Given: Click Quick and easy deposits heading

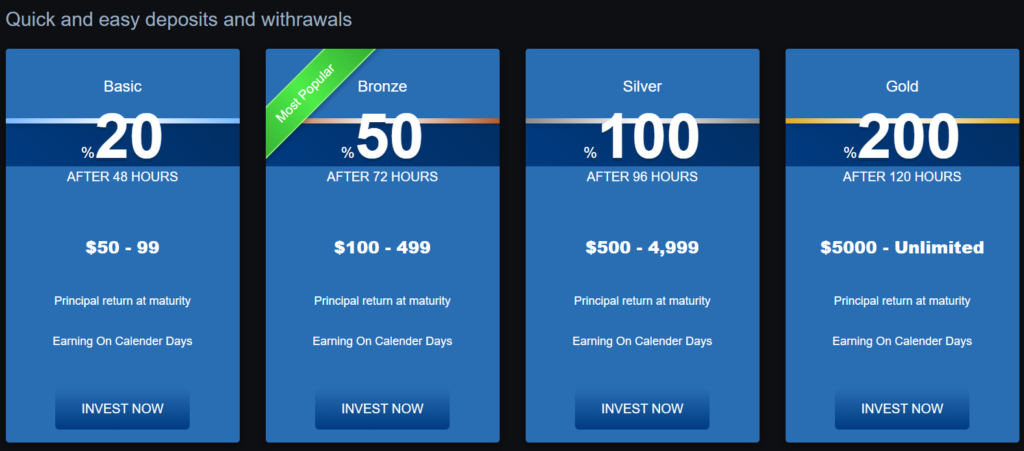Looking at the screenshot, I should pyautogui.click(x=179, y=19).
